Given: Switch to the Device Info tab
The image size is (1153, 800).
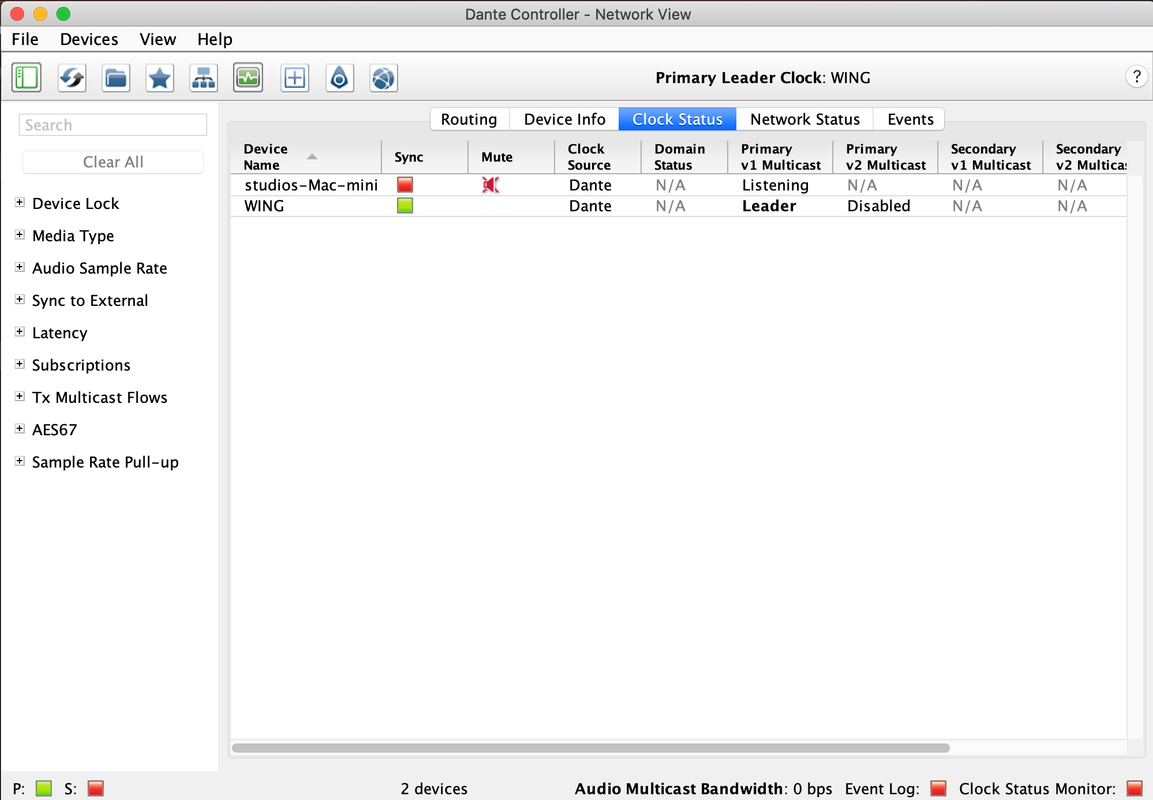Looking at the screenshot, I should [564, 119].
